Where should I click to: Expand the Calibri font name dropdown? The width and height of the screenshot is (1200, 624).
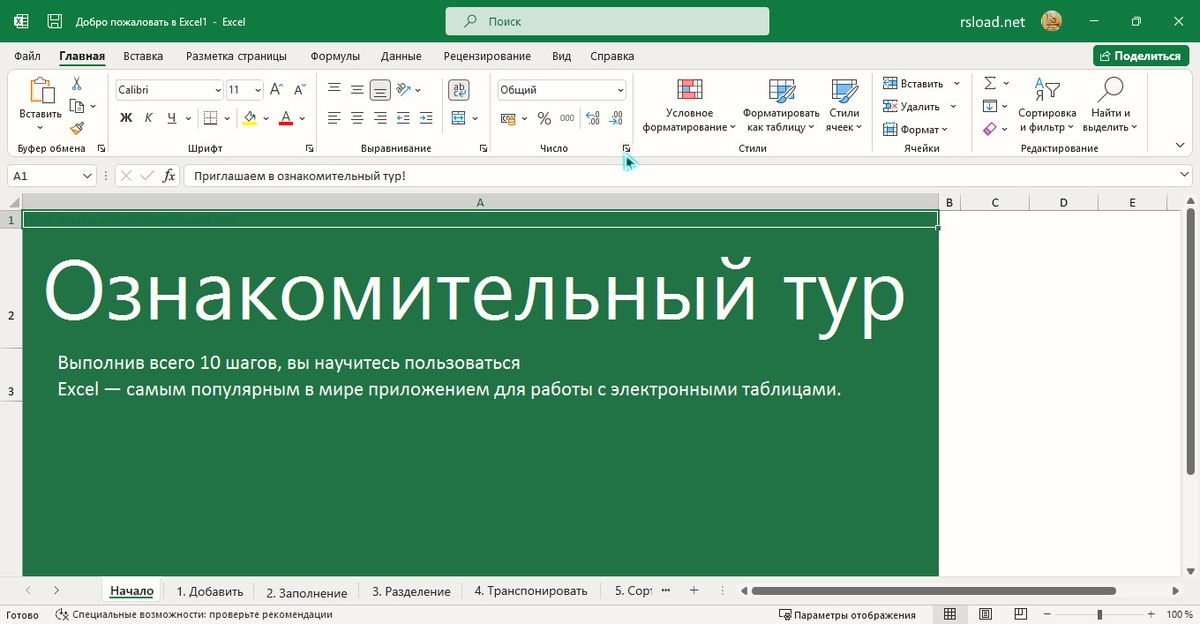coord(218,90)
